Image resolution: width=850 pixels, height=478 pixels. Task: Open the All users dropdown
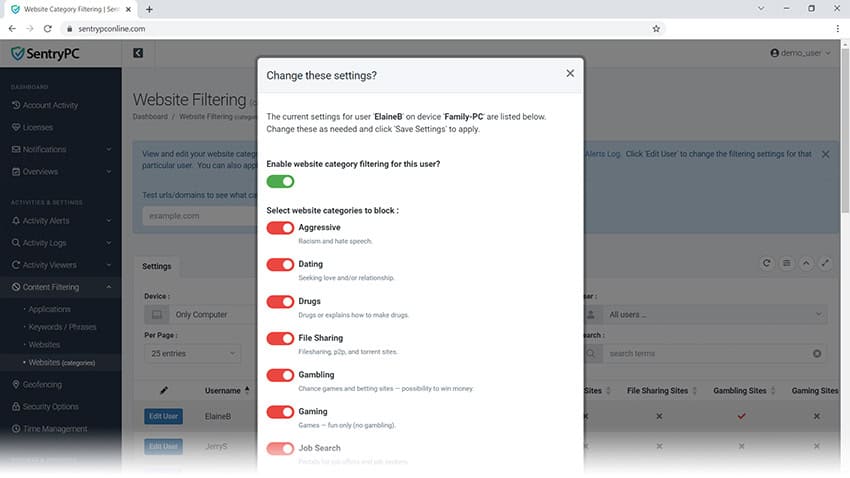click(x=715, y=314)
